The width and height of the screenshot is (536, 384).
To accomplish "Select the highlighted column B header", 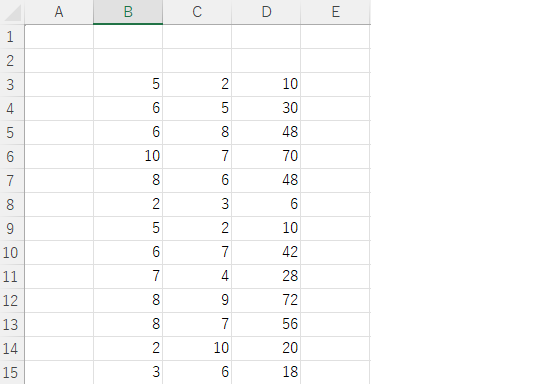I will coord(128,12).
